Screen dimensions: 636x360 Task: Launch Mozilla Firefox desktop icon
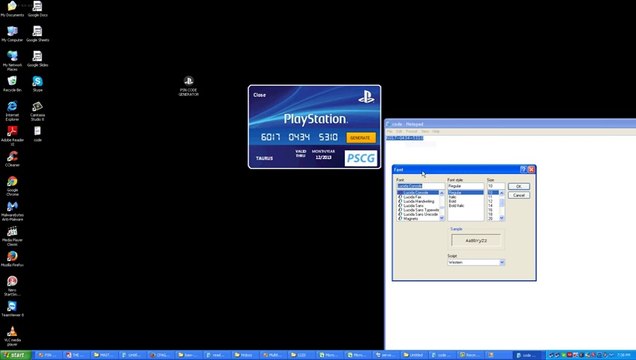(x=12, y=259)
